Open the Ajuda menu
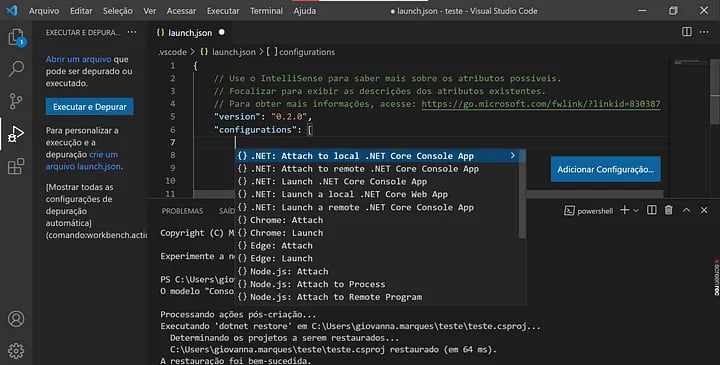The image size is (720, 365). tap(304, 11)
